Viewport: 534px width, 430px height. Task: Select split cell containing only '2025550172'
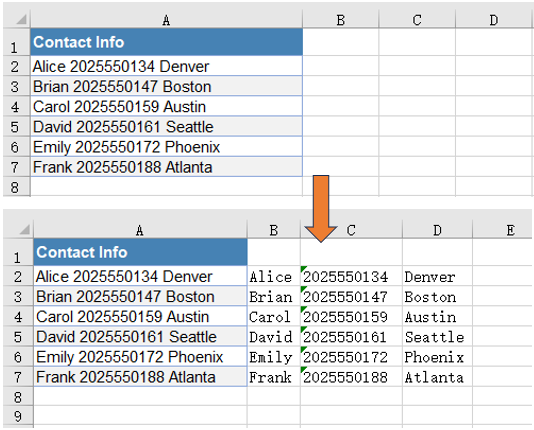(351, 356)
